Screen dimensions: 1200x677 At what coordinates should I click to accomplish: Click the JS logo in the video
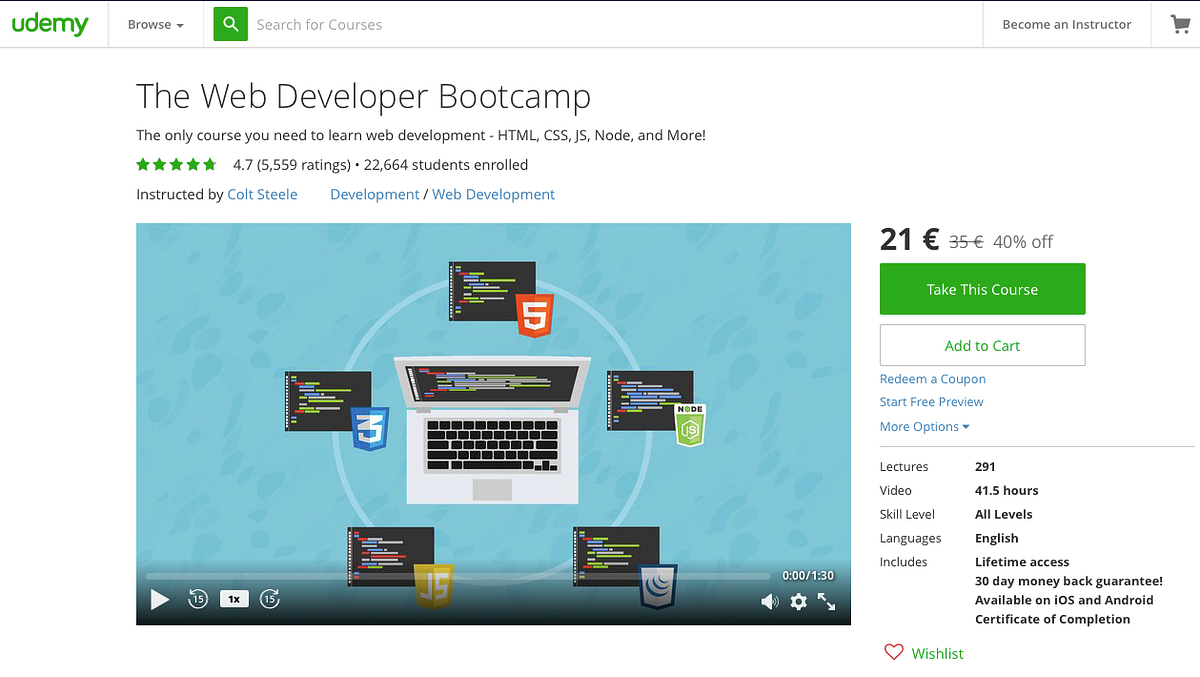tap(433, 586)
